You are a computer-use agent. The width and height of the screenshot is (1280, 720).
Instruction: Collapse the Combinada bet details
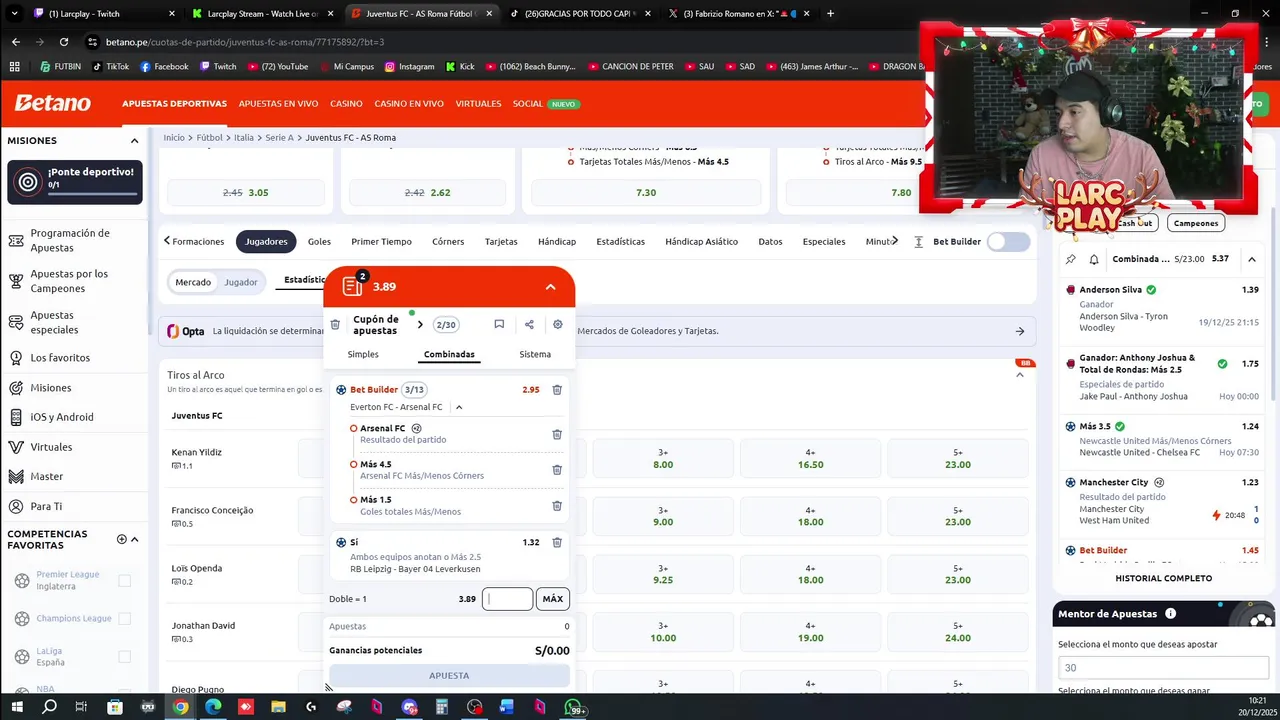pyautogui.click(x=1252, y=259)
